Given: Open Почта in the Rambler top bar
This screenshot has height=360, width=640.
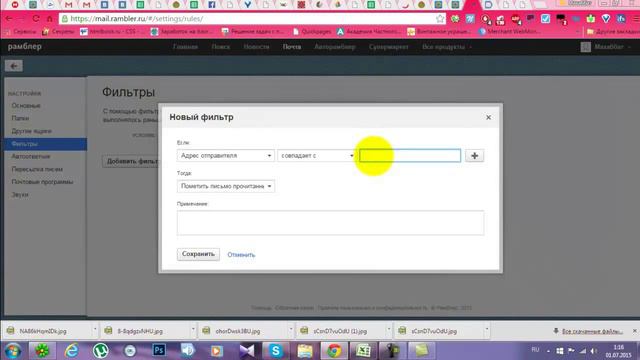Looking at the screenshot, I should (292, 47).
